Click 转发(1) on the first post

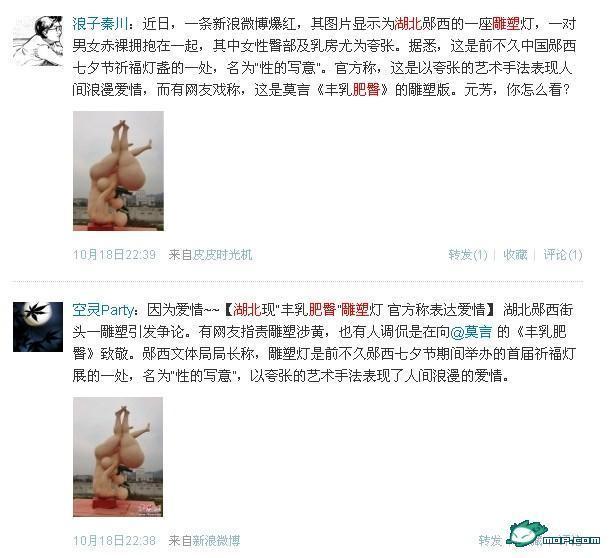pos(468,255)
